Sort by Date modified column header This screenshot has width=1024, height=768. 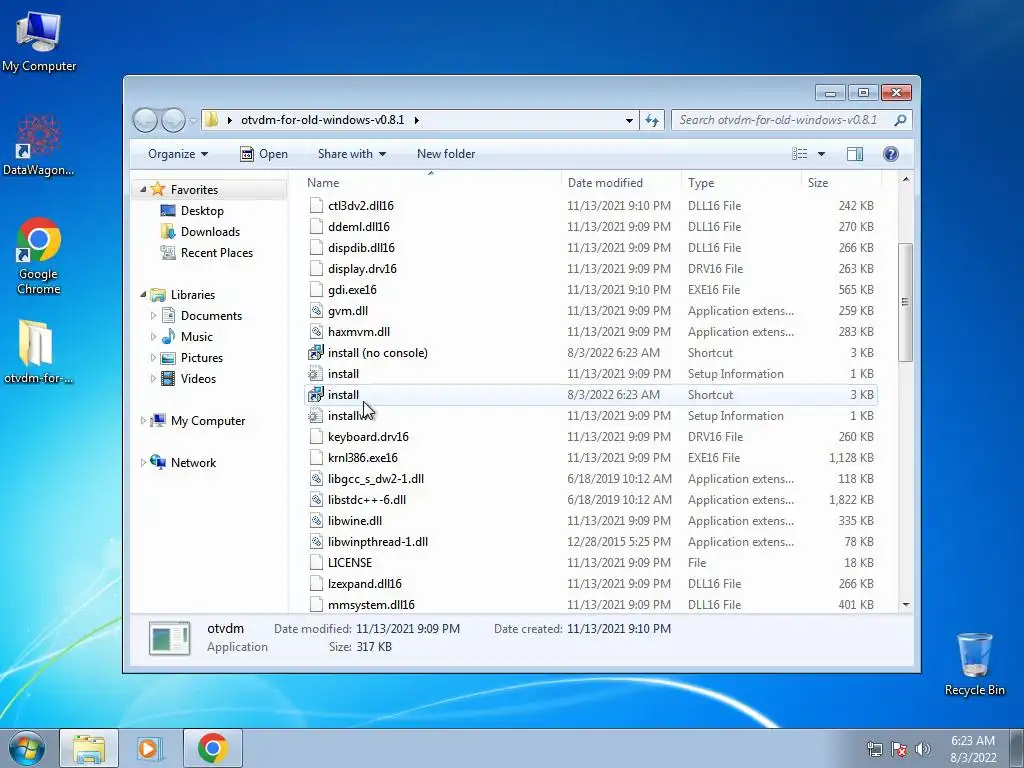click(621, 183)
